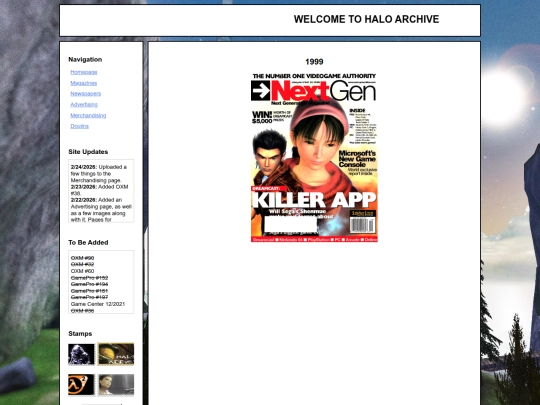The height and width of the screenshot is (405, 540).
Task: Open the Homepage navigation link
Action: pyautogui.click(x=84, y=72)
